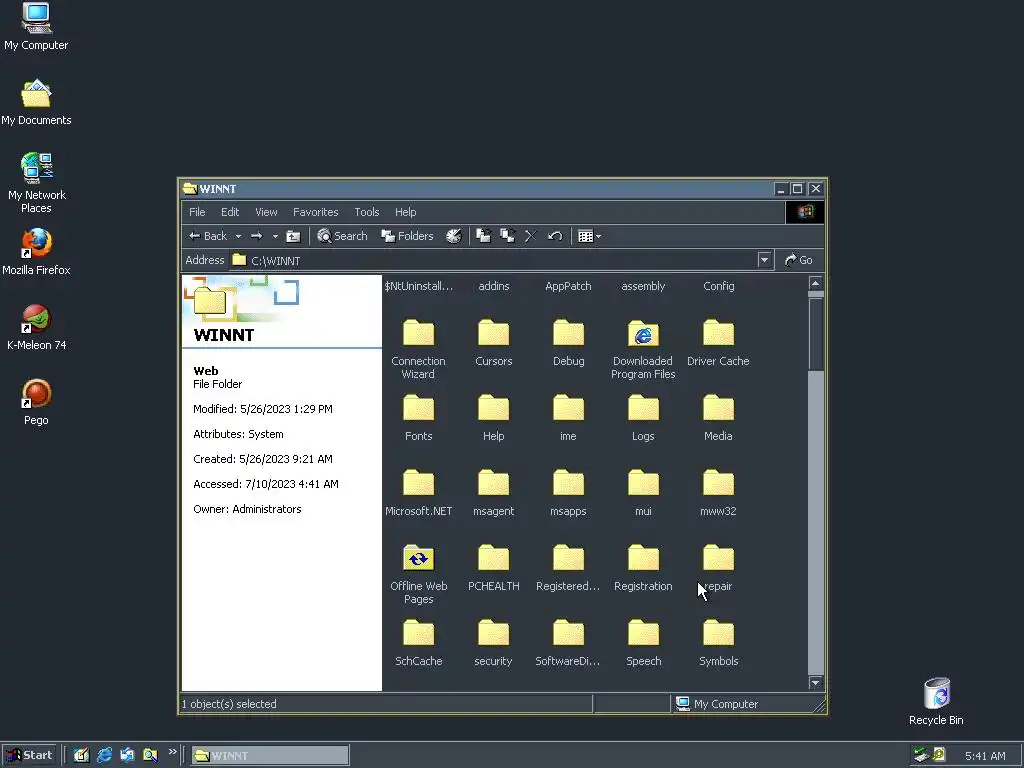Select the Microsoft.NET folder

(419, 492)
